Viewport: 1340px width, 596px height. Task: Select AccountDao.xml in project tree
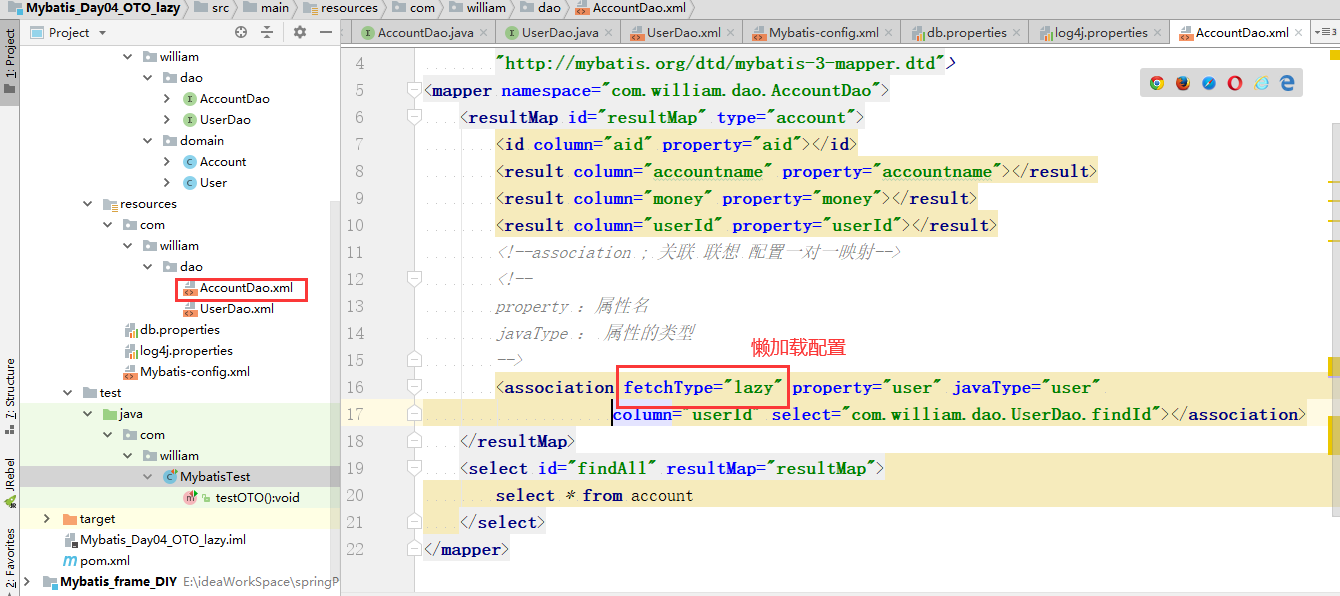(x=237, y=288)
